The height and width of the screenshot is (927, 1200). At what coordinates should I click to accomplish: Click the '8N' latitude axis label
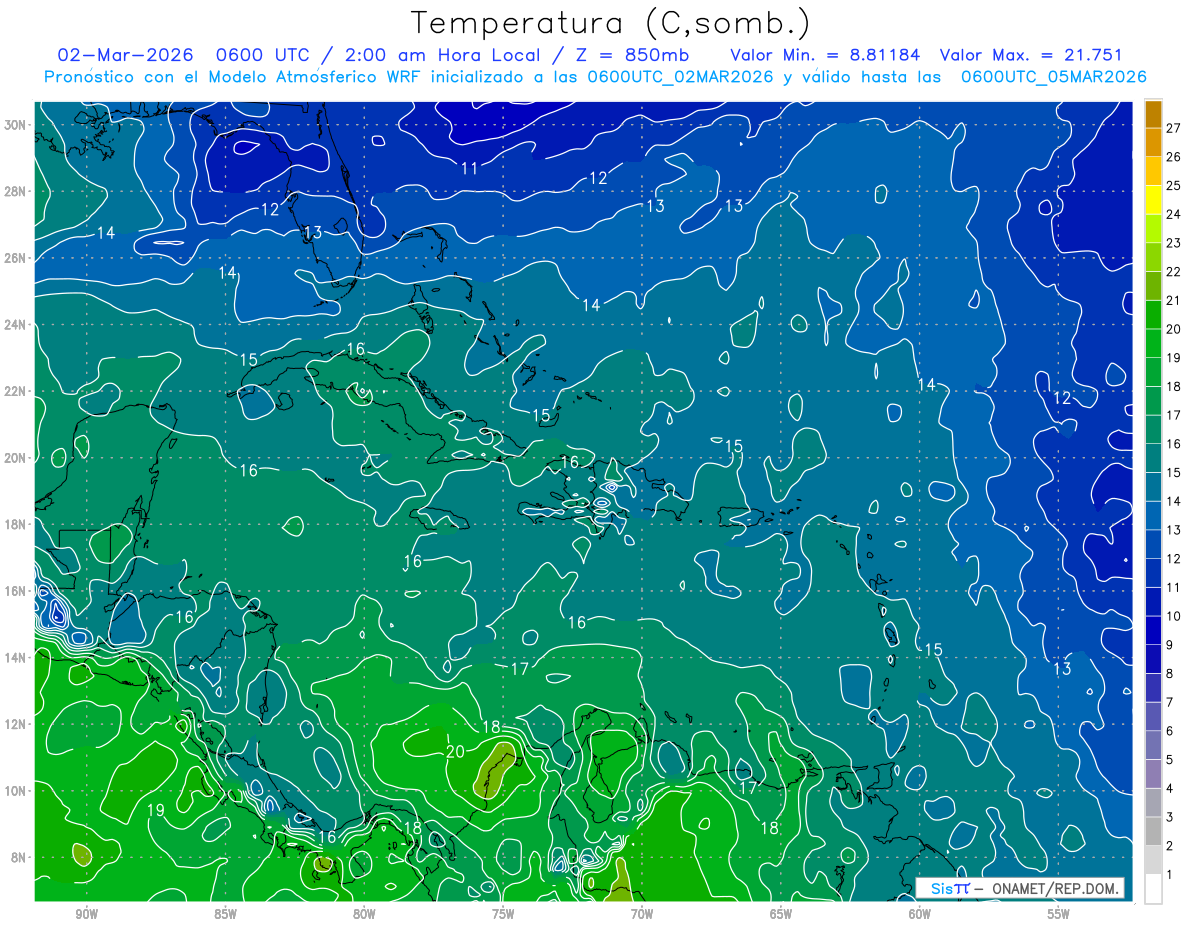click(20, 858)
